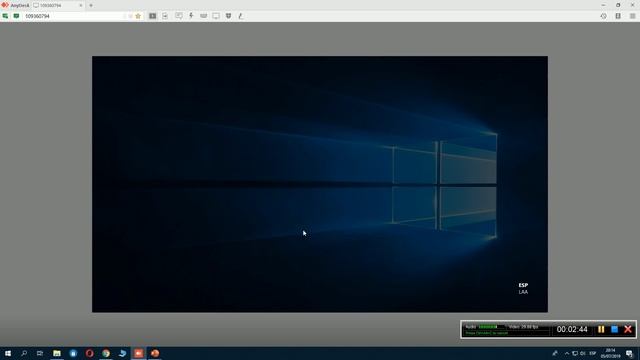This screenshot has width=640, height=360.
Task: Click the host ESP input language indicator
Action: click(593, 353)
